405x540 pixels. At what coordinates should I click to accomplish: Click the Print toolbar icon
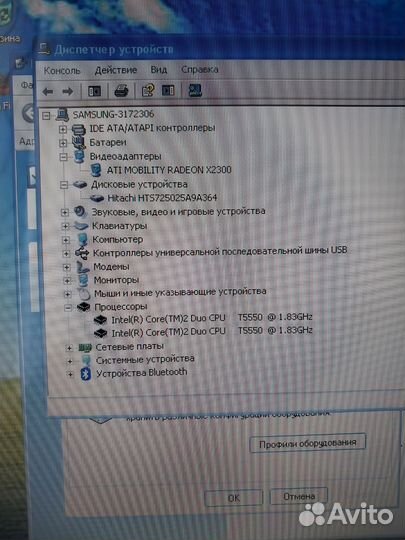tap(121, 91)
